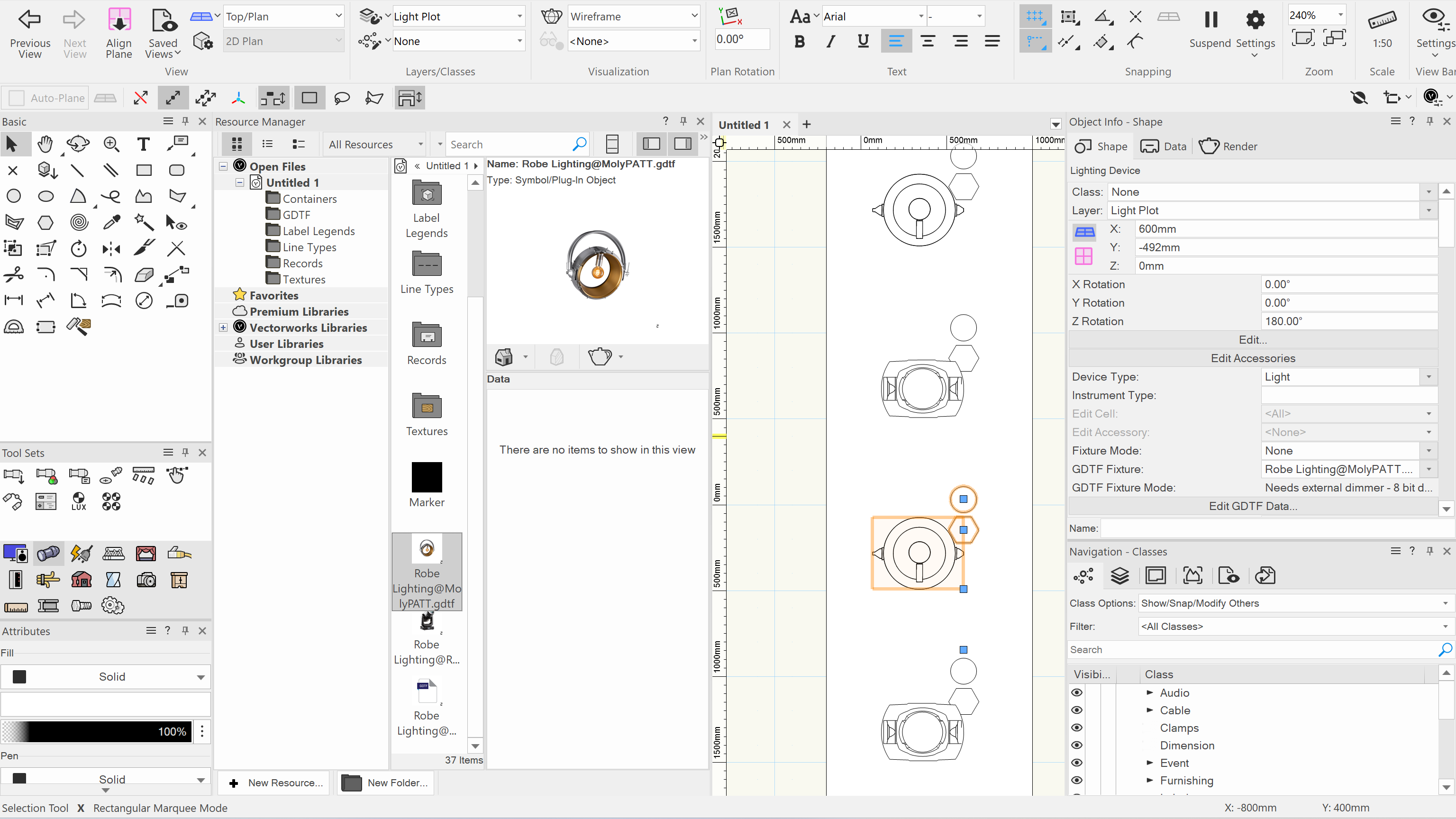Toggle Underline text formatting
Image resolution: width=1456 pixels, height=819 pixels.
[x=863, y=41]
